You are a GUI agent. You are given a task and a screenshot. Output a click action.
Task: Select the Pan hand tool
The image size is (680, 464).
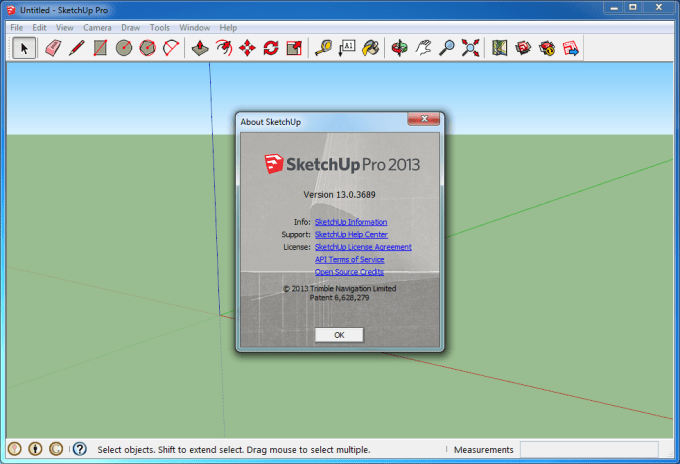click(x=423, y=48)
